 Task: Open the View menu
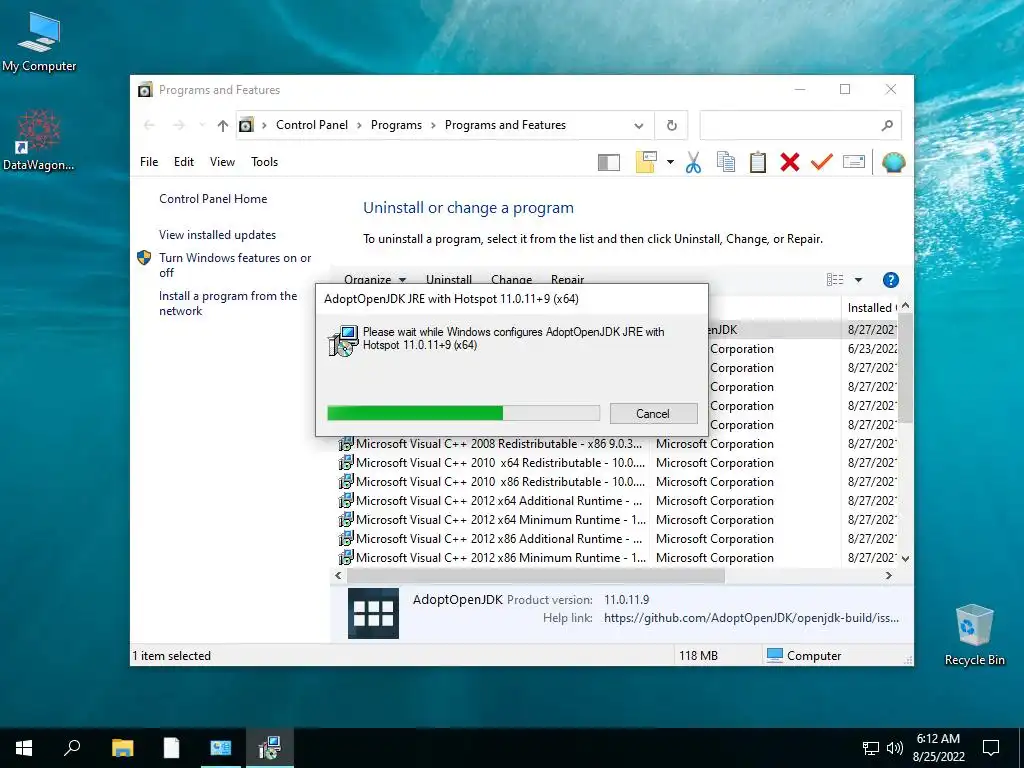222,162
